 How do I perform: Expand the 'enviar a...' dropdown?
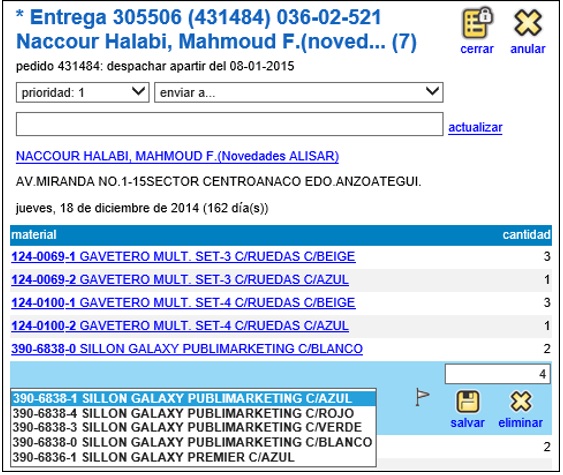click(299, 93)
